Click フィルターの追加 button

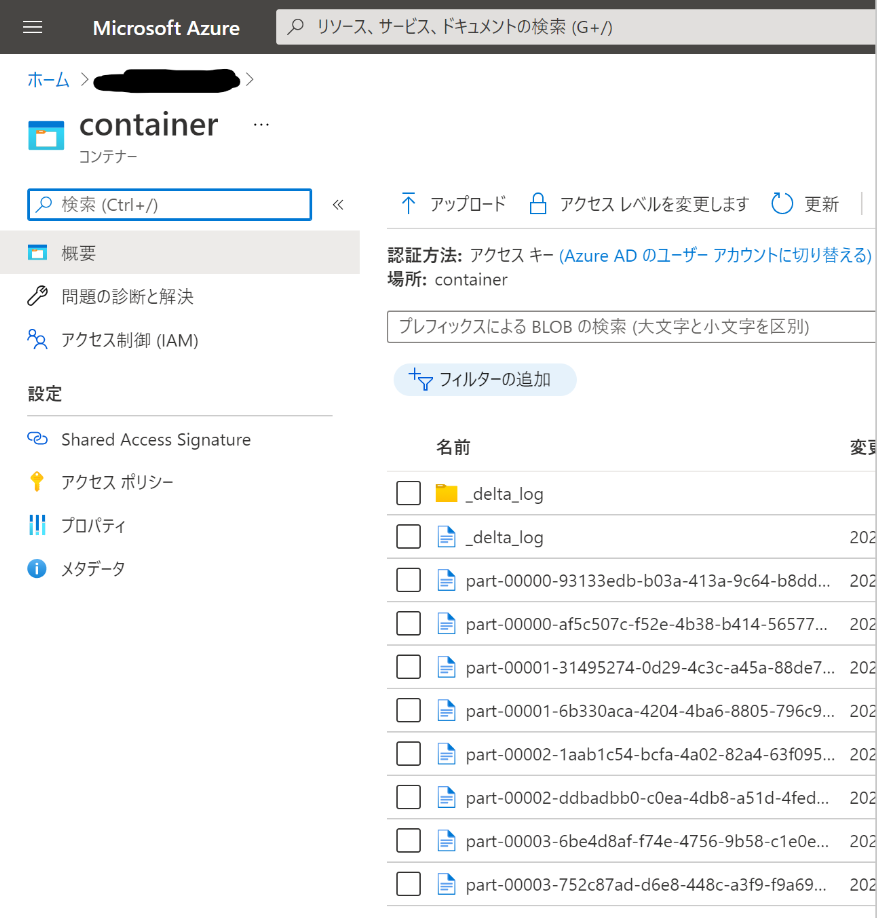(x=485, y=379)
